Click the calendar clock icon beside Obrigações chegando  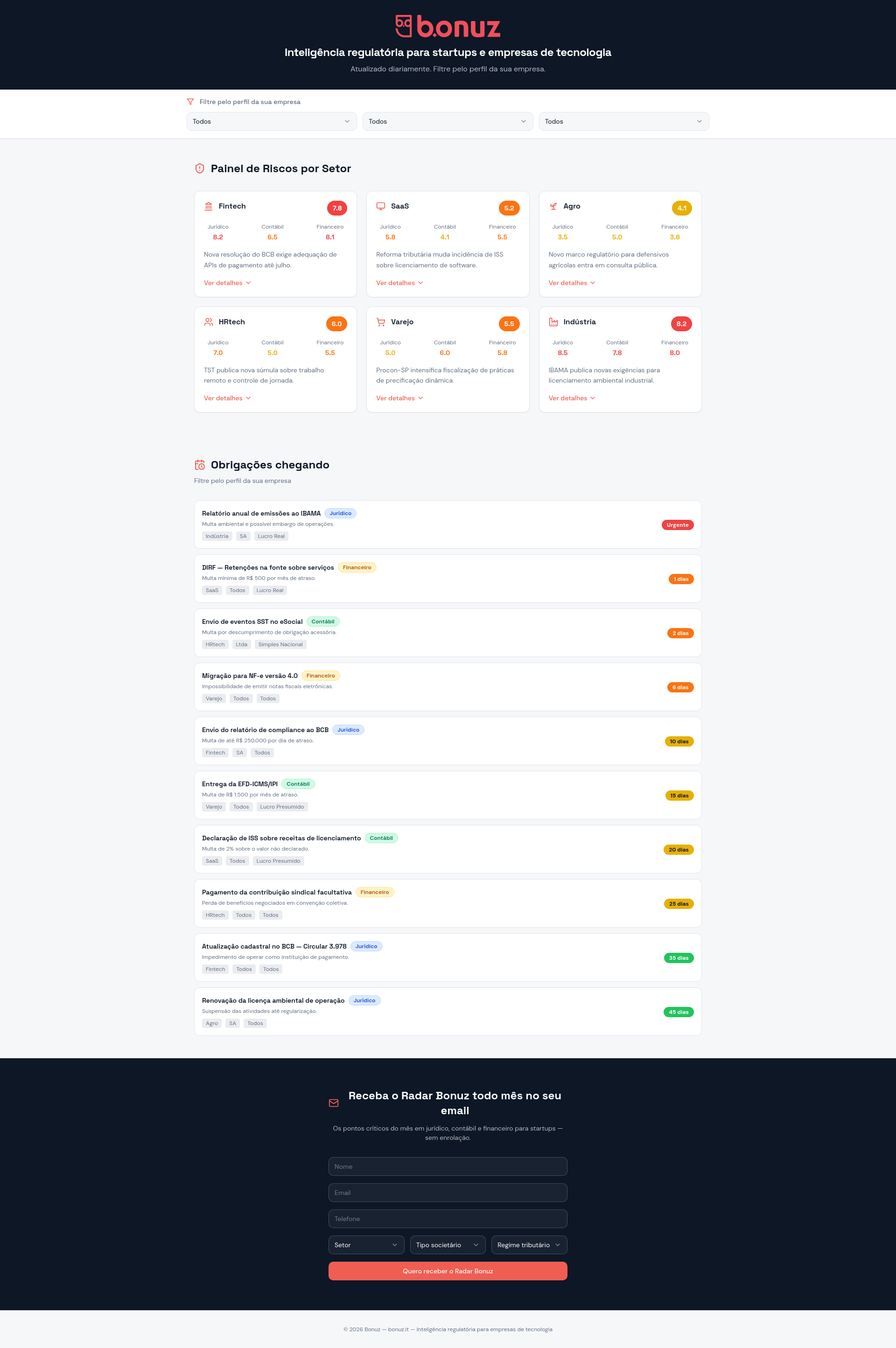click(199, 465)
